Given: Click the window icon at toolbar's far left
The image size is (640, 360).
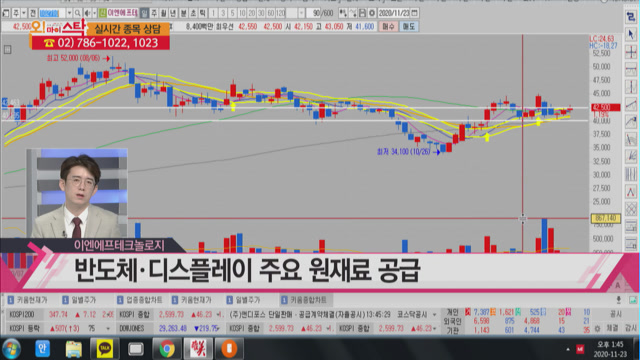Looking at the screenshot, I should tap(6, 13).
